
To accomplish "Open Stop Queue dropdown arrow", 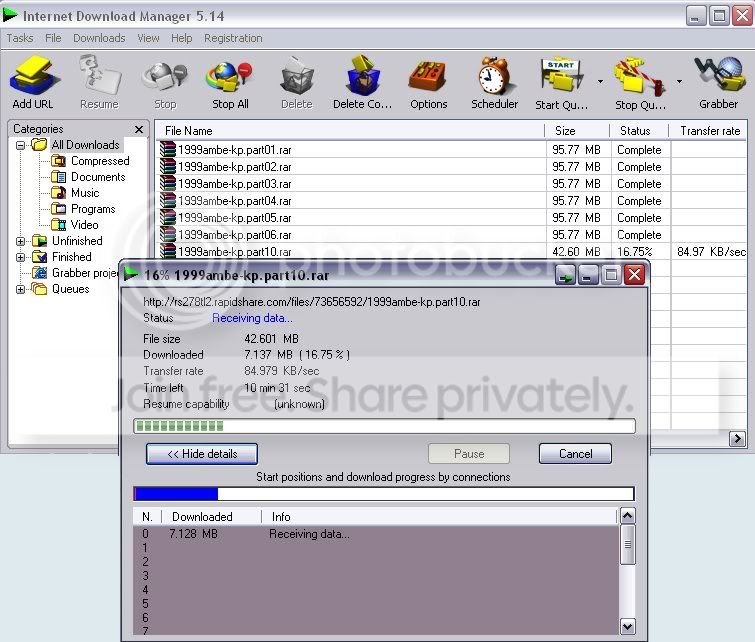I will tap(679, 81).
